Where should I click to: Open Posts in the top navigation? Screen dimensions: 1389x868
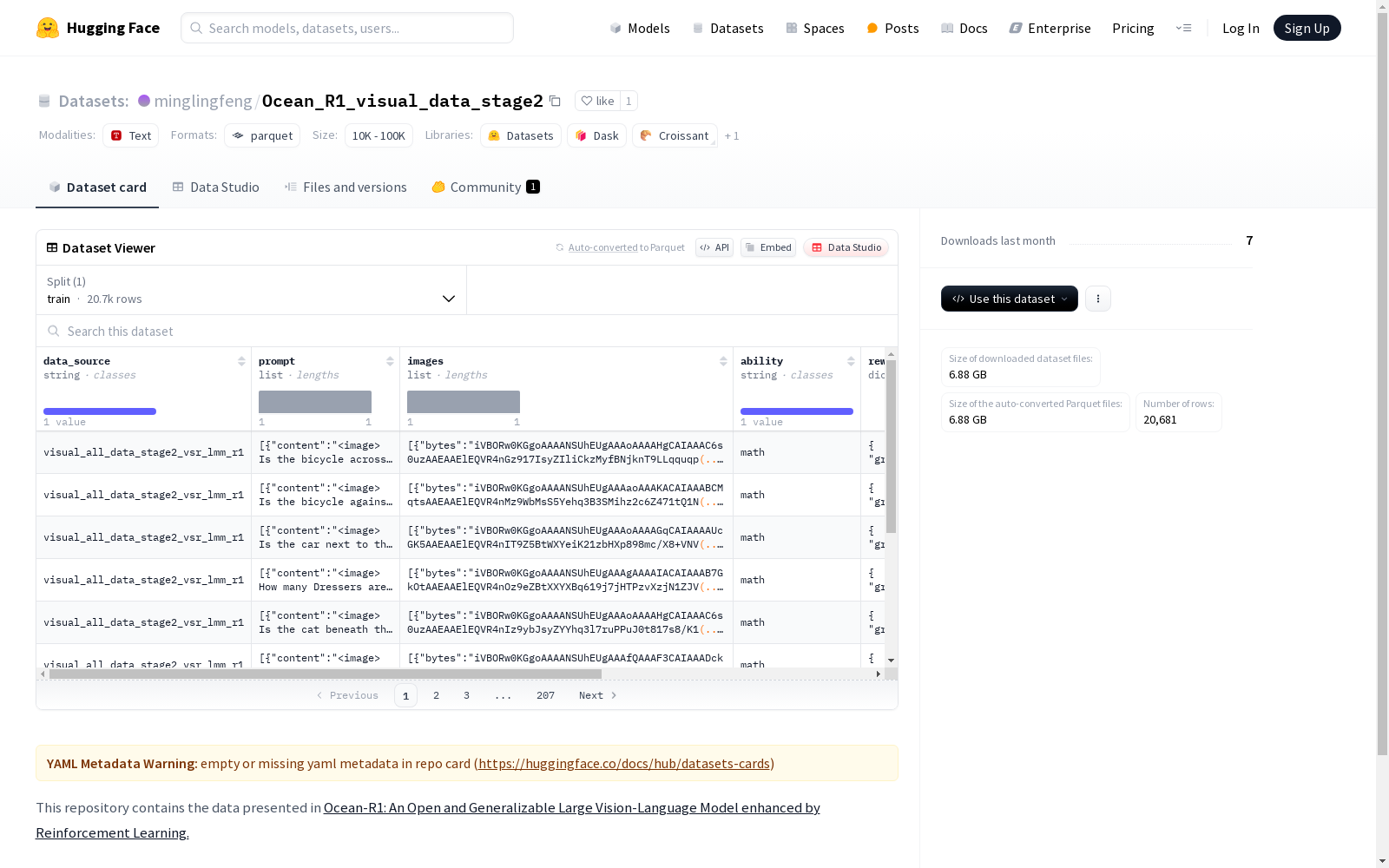coord(892,28)
